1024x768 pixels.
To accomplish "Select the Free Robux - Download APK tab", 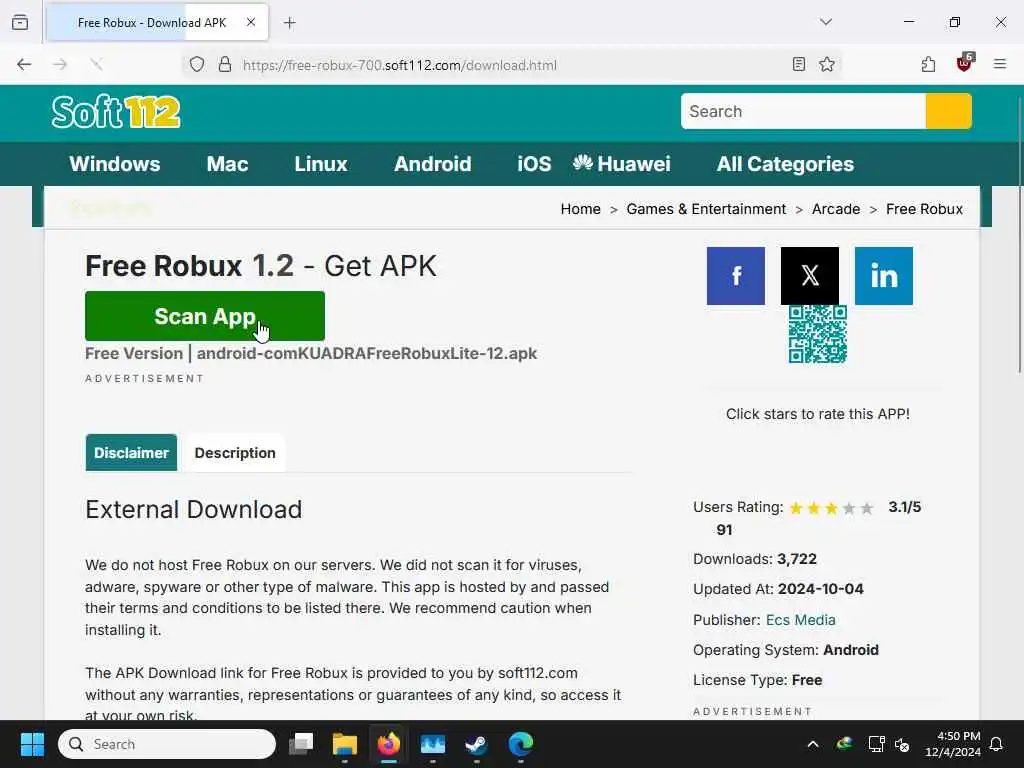I will 157,23.
